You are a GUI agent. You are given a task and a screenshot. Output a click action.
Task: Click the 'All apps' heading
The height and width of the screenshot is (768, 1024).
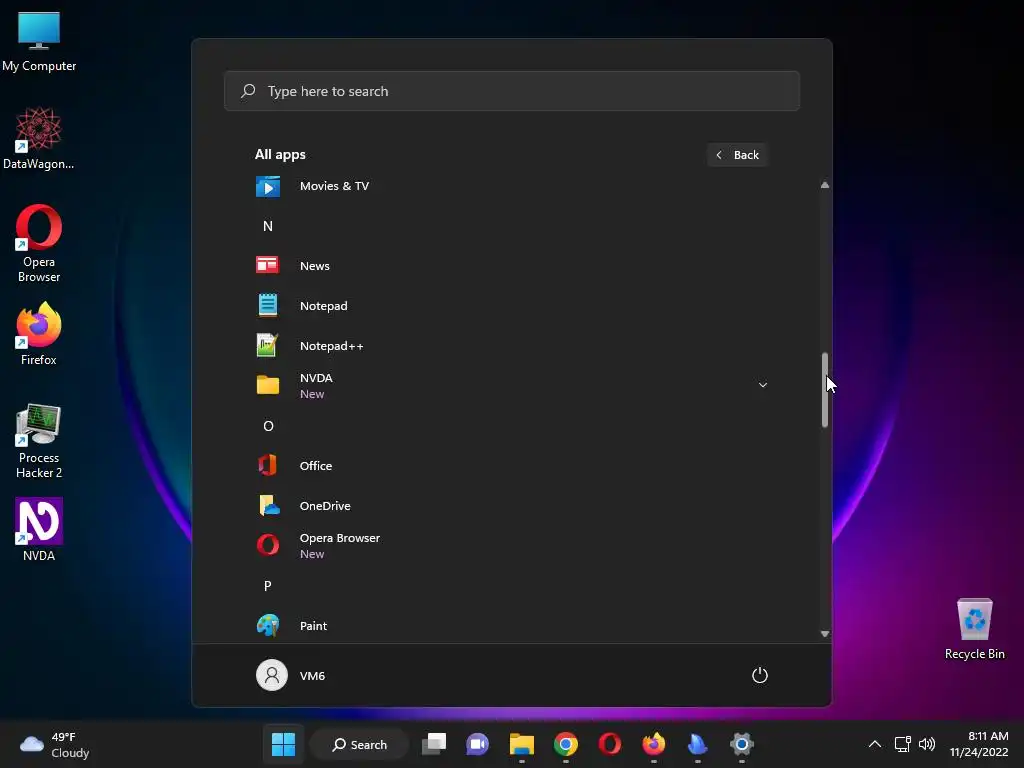tap(280, 155)
